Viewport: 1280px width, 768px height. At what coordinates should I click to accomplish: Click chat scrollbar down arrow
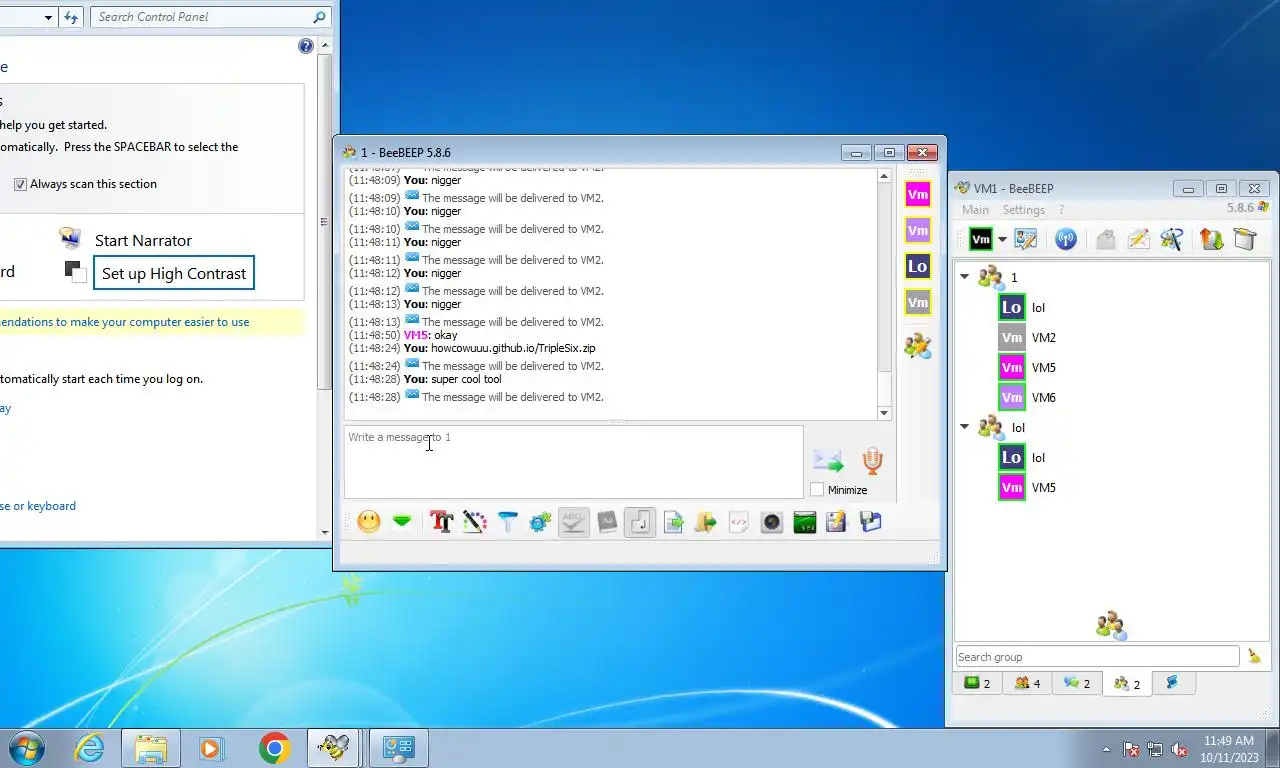(884, 413)
